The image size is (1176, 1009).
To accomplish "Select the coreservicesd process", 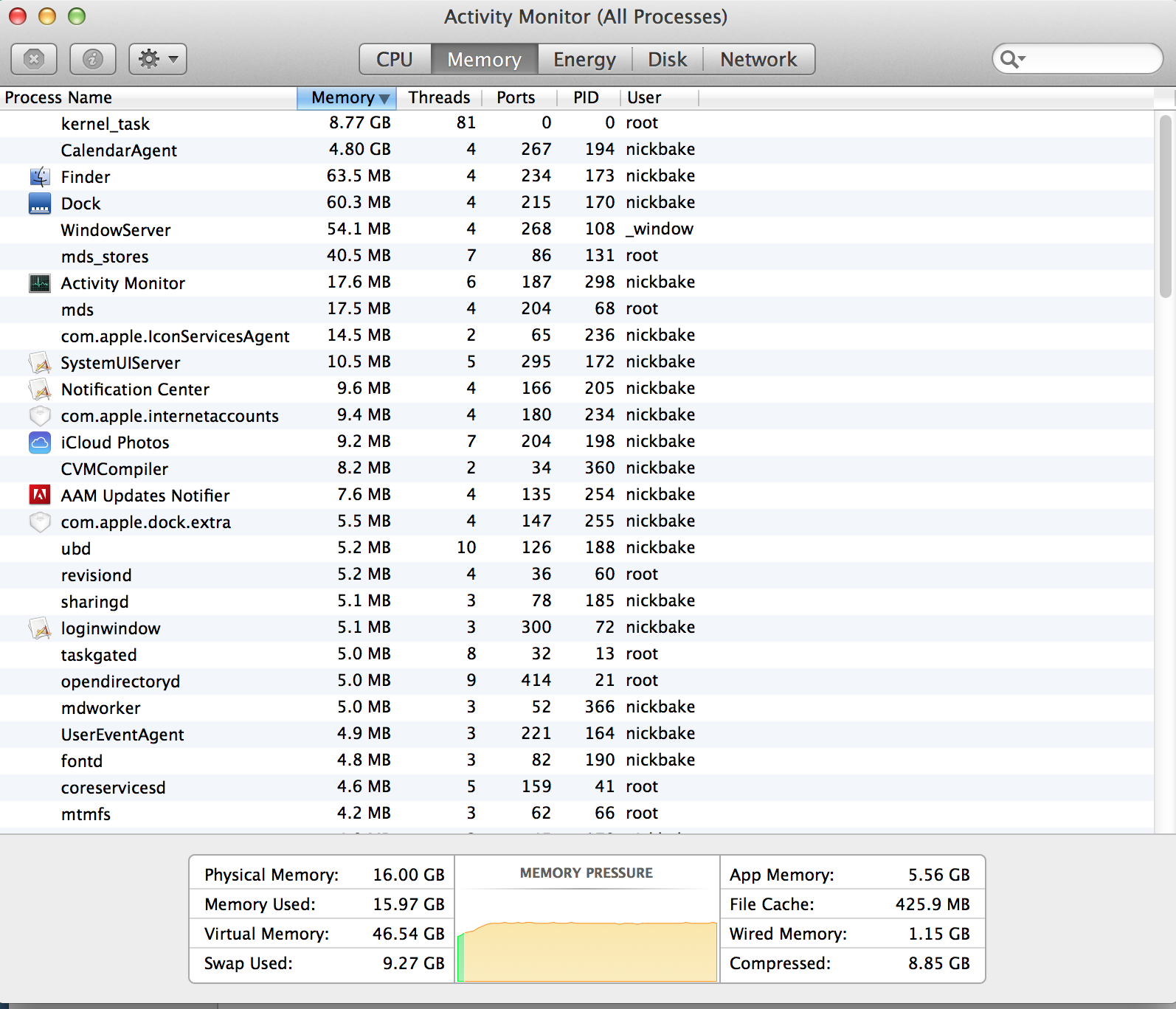I will click(x=577, y=788).
